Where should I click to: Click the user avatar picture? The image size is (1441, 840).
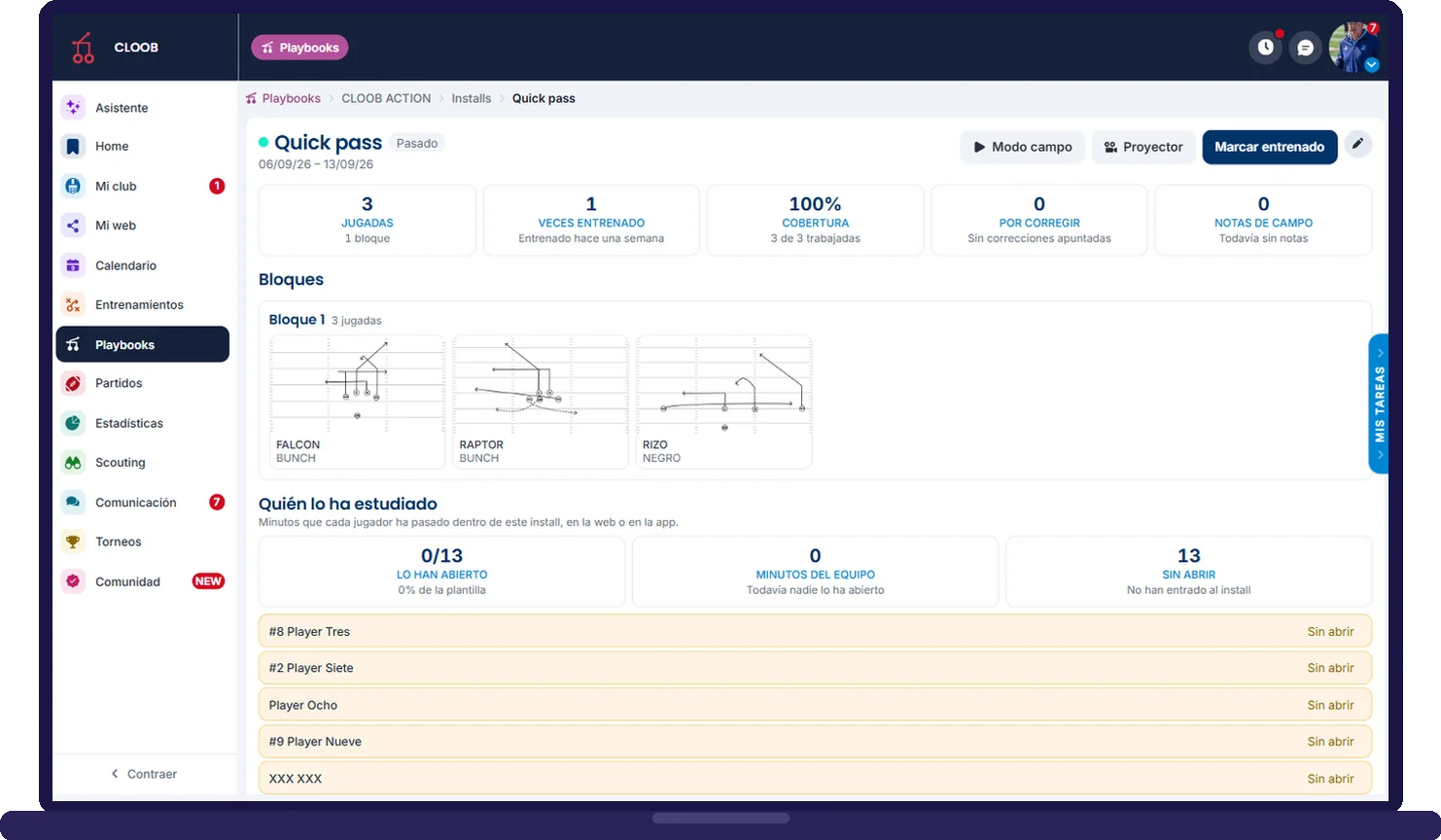click(x=1353, y=47)
